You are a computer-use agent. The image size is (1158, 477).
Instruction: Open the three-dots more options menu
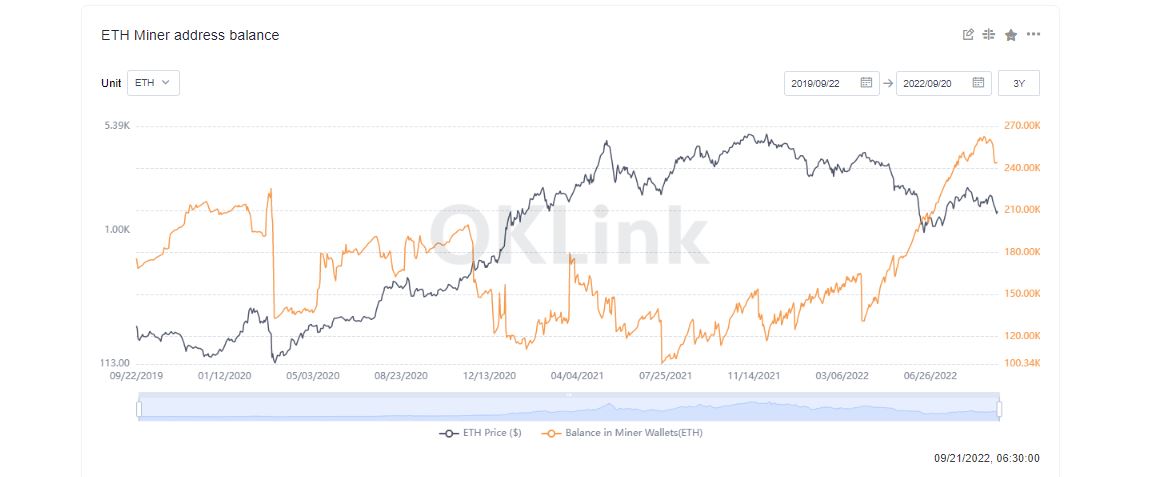(1033, 35)
